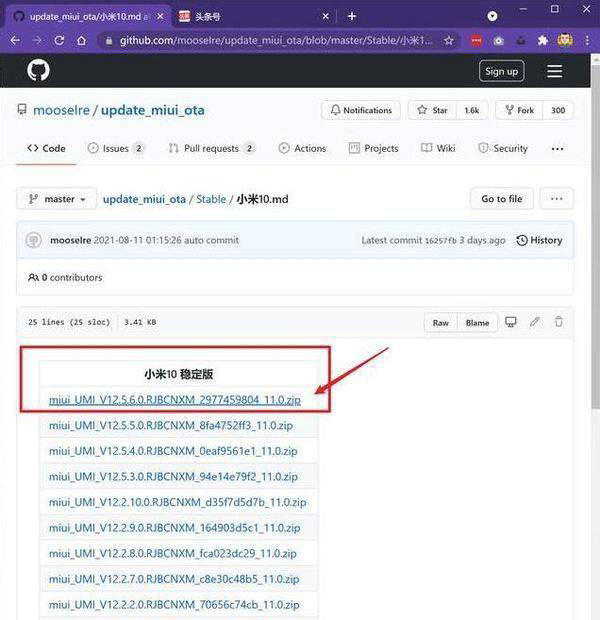
Task: Click the Sign up button
Action: click(501, 71)
